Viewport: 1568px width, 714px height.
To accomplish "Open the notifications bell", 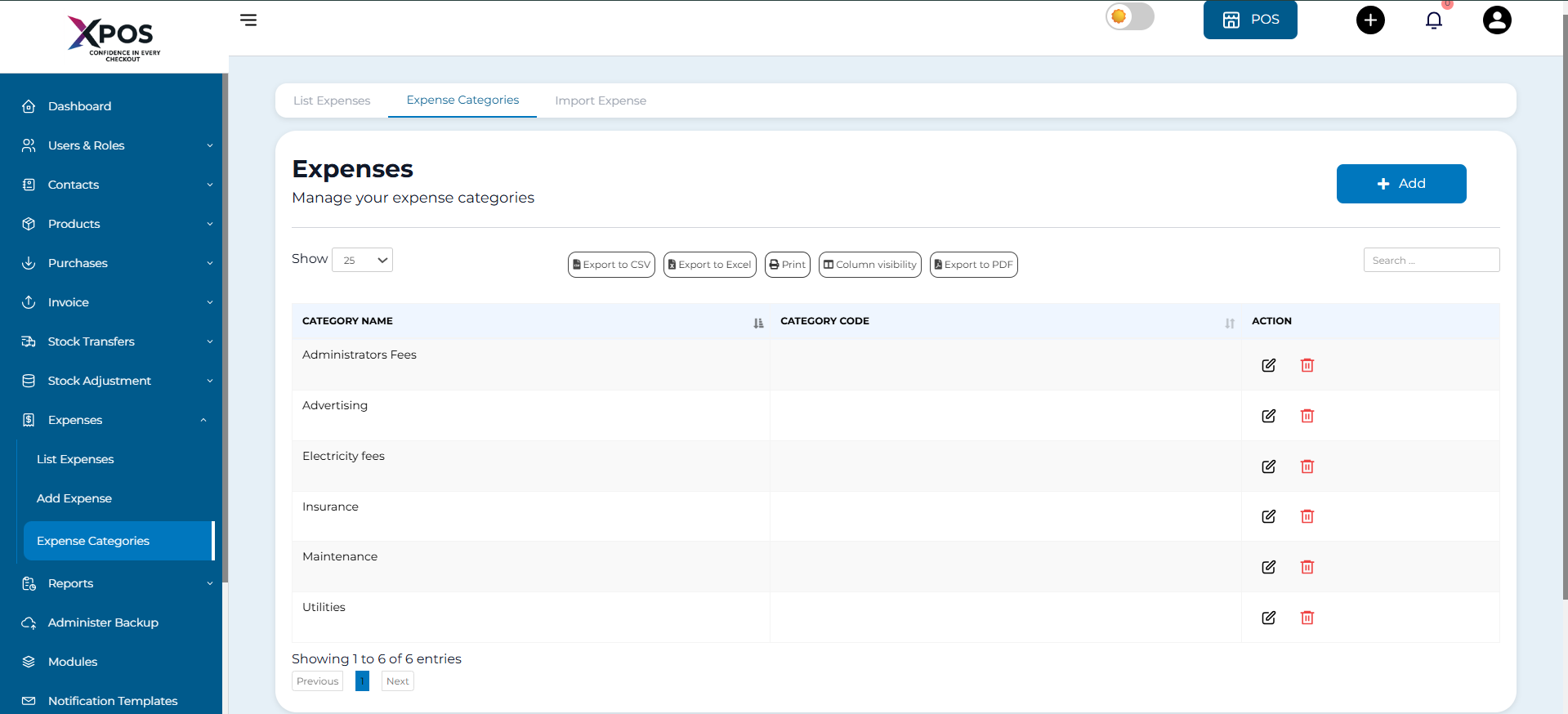I will coord(1433,20).
